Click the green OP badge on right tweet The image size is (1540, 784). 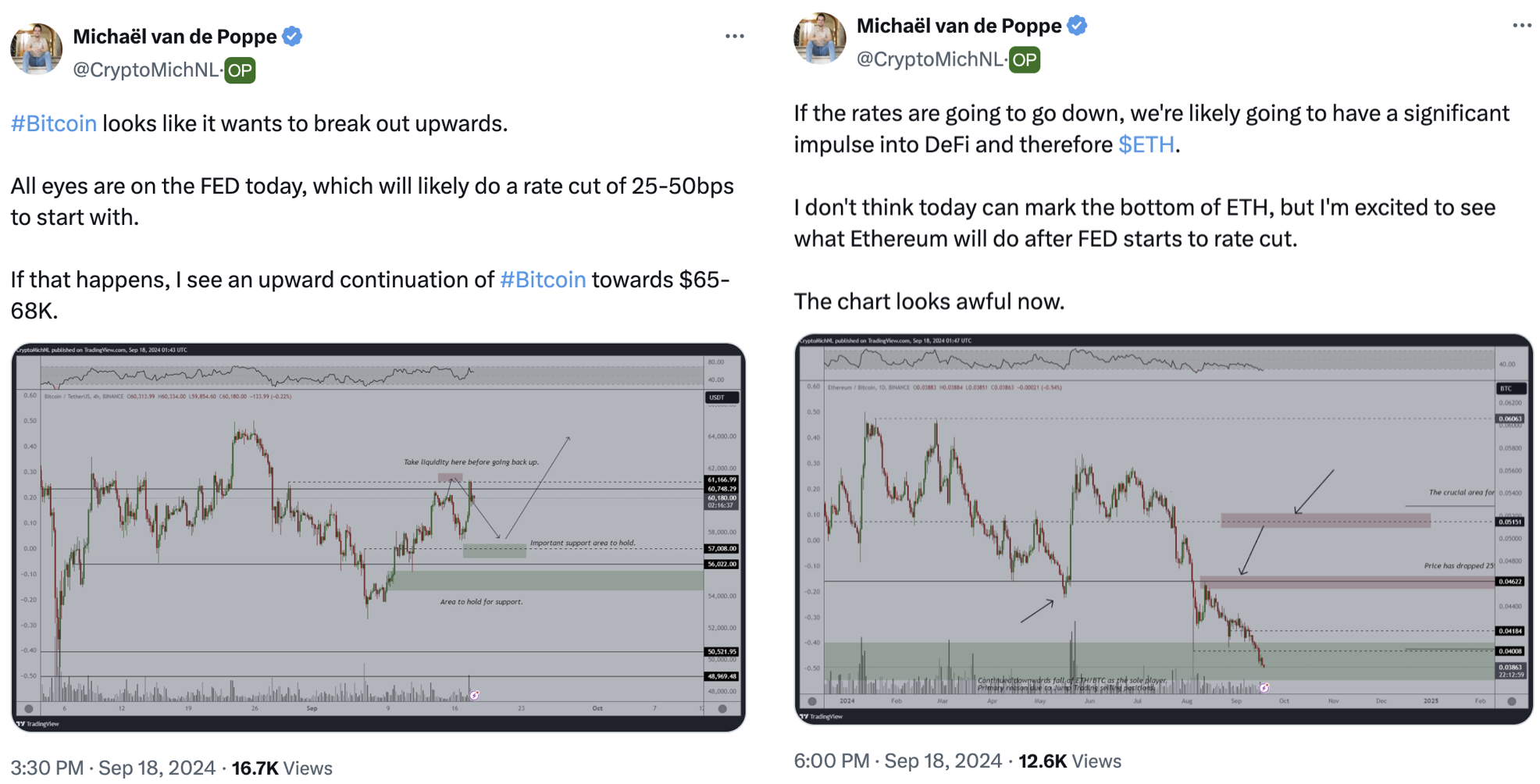(1024, 59)
